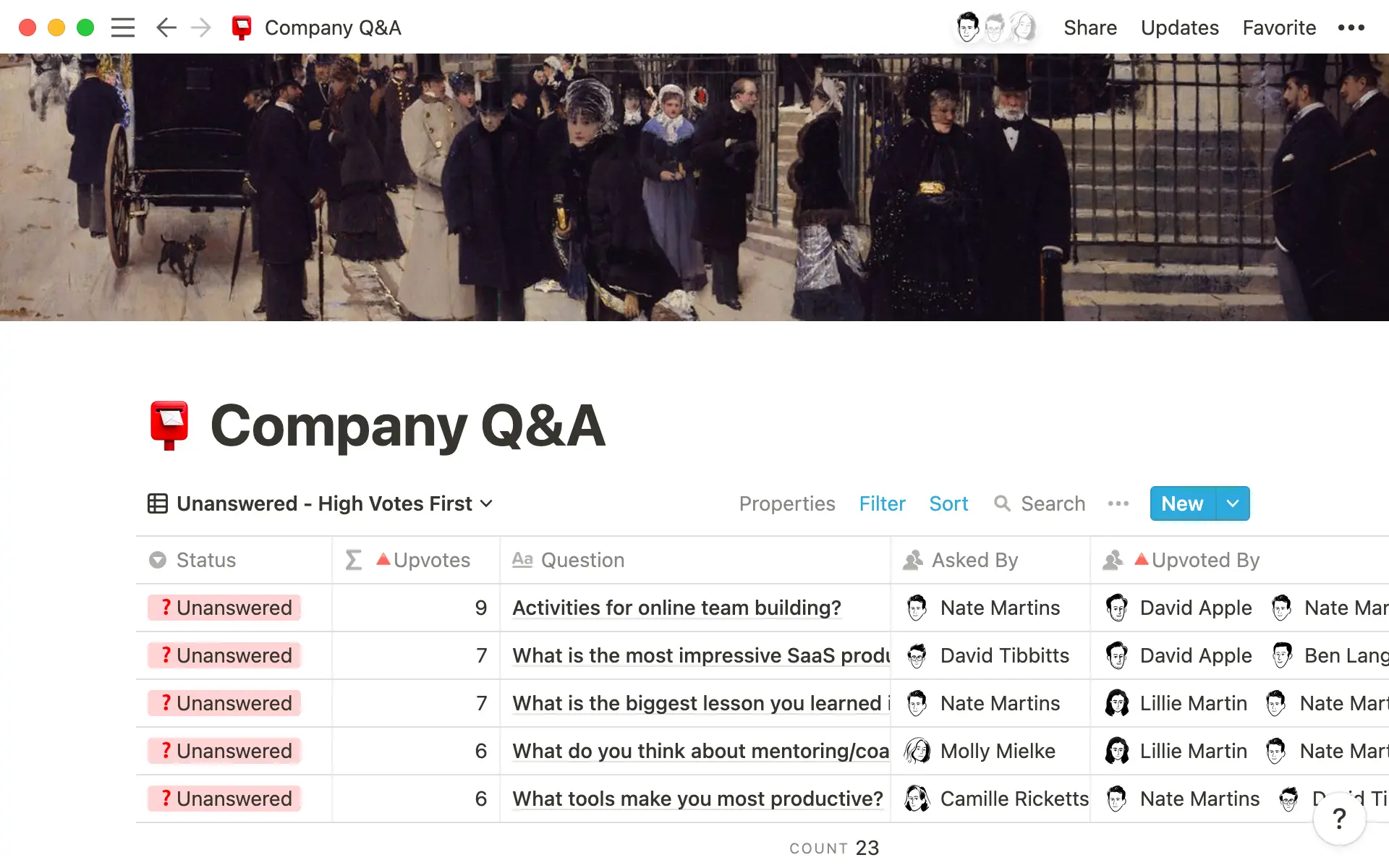Viewport: 1389px width, 868px height.
Task: Click the help question mark button
Action: coord(1339,819)
